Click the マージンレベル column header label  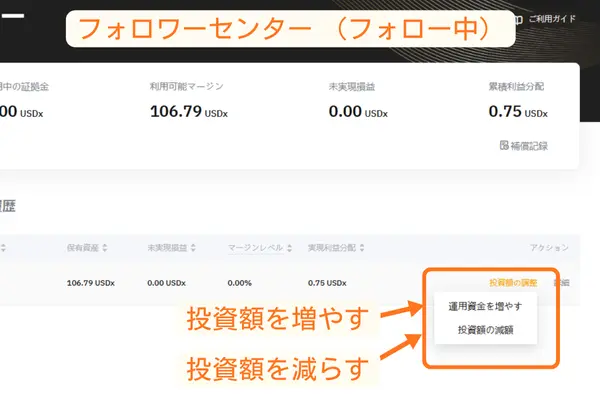point(255,248)
